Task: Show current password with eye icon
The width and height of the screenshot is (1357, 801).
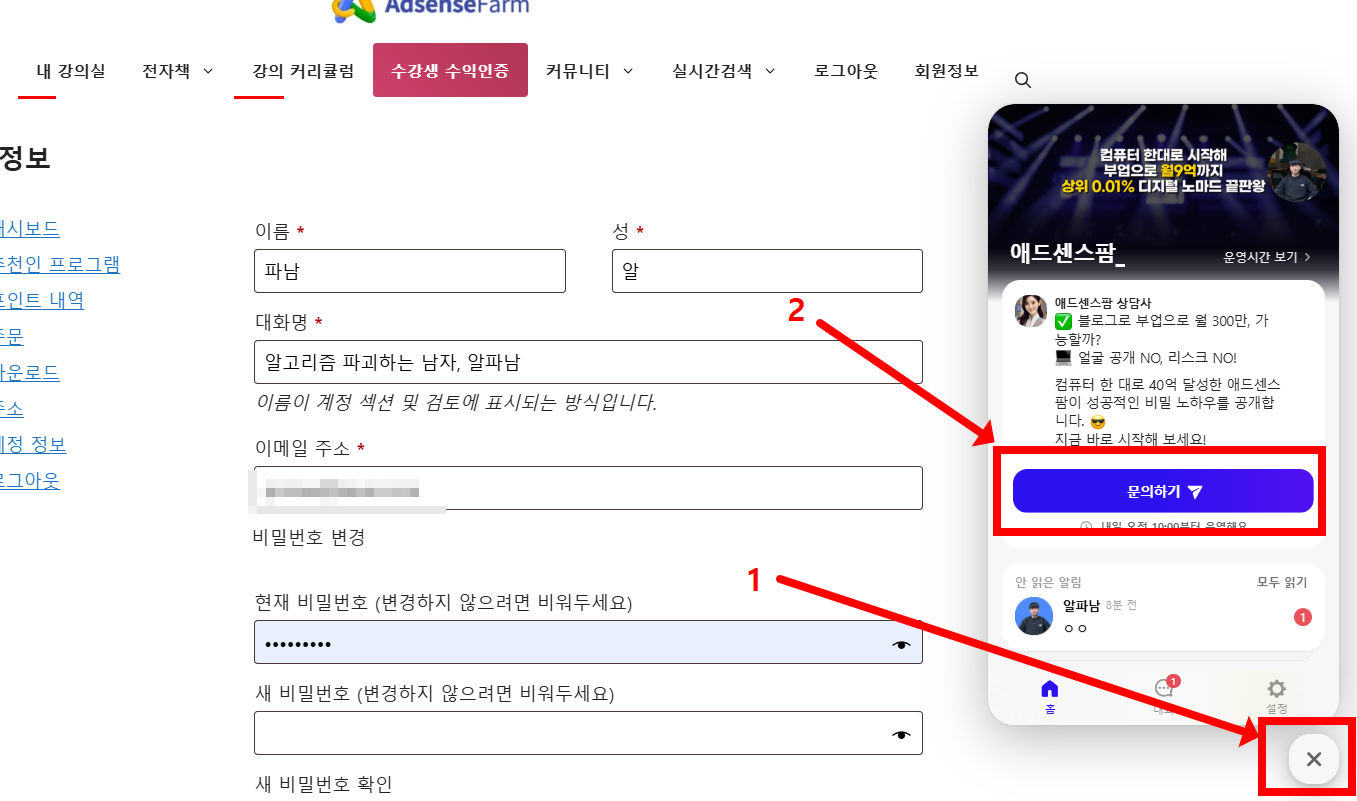Action: tap(902, 645)
